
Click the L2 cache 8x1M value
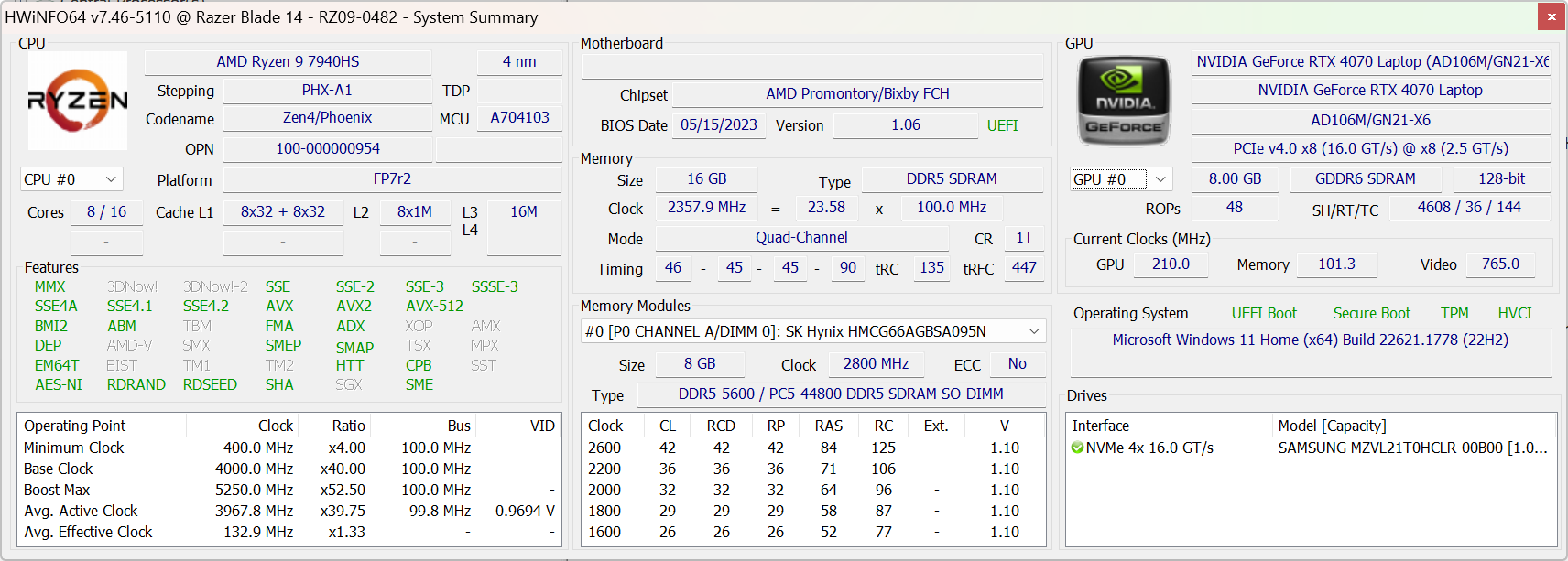pos(415,211)
